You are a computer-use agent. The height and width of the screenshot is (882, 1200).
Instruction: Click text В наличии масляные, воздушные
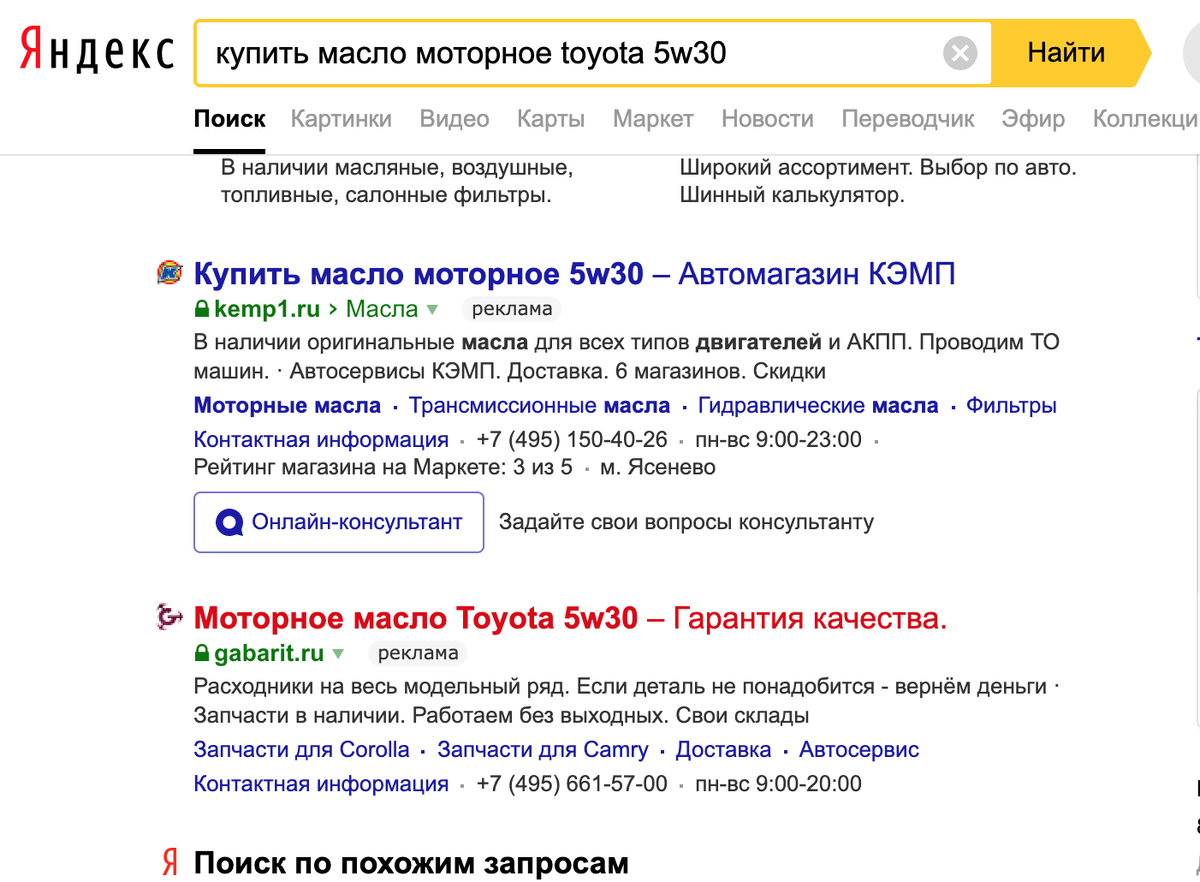point(397,167)
